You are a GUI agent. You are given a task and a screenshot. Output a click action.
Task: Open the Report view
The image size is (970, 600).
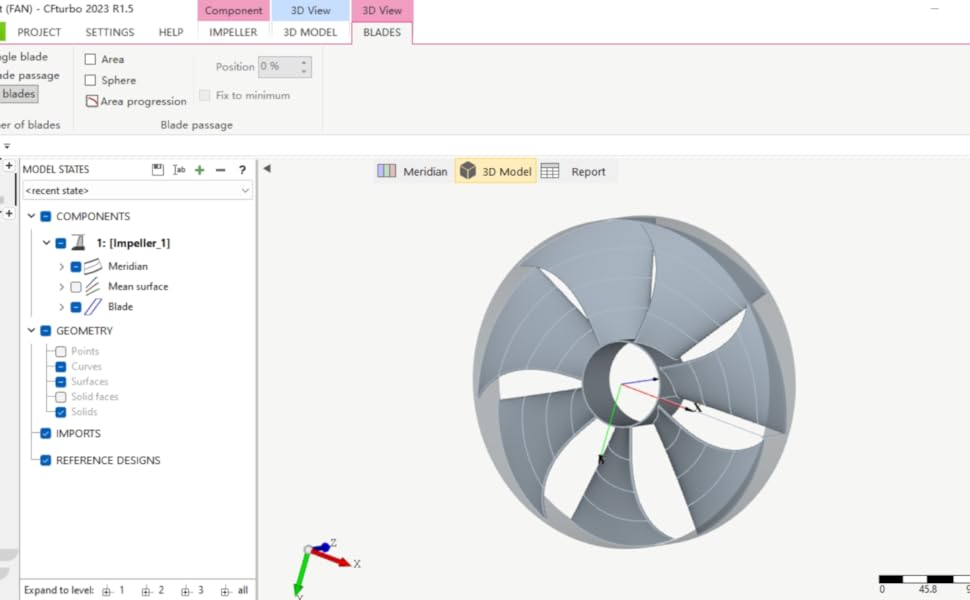point(574,171)
